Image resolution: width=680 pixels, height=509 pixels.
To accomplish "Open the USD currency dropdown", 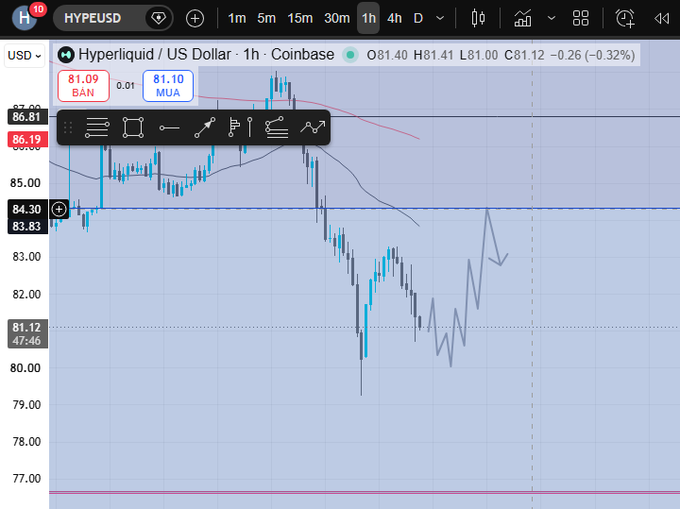I will tap(24, 55).
